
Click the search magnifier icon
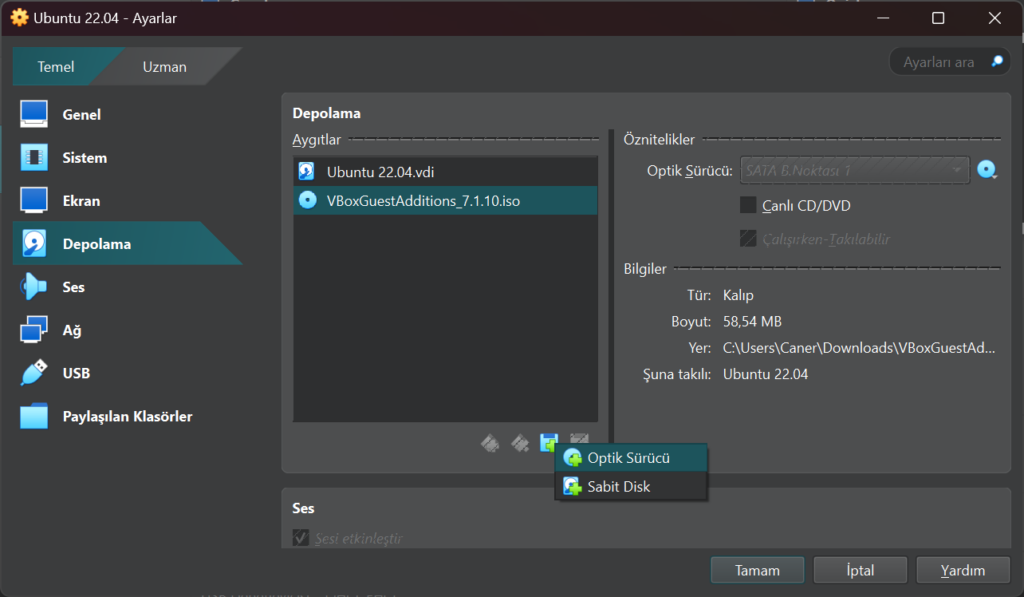[997, 61]
